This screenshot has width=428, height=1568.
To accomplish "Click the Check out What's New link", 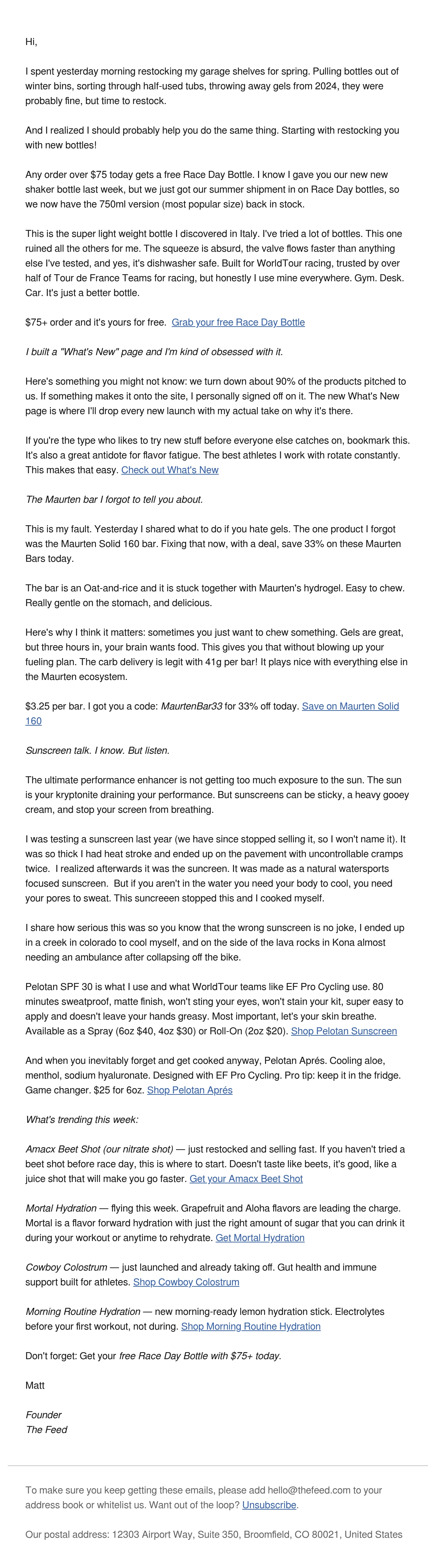I will coord(170,469).
